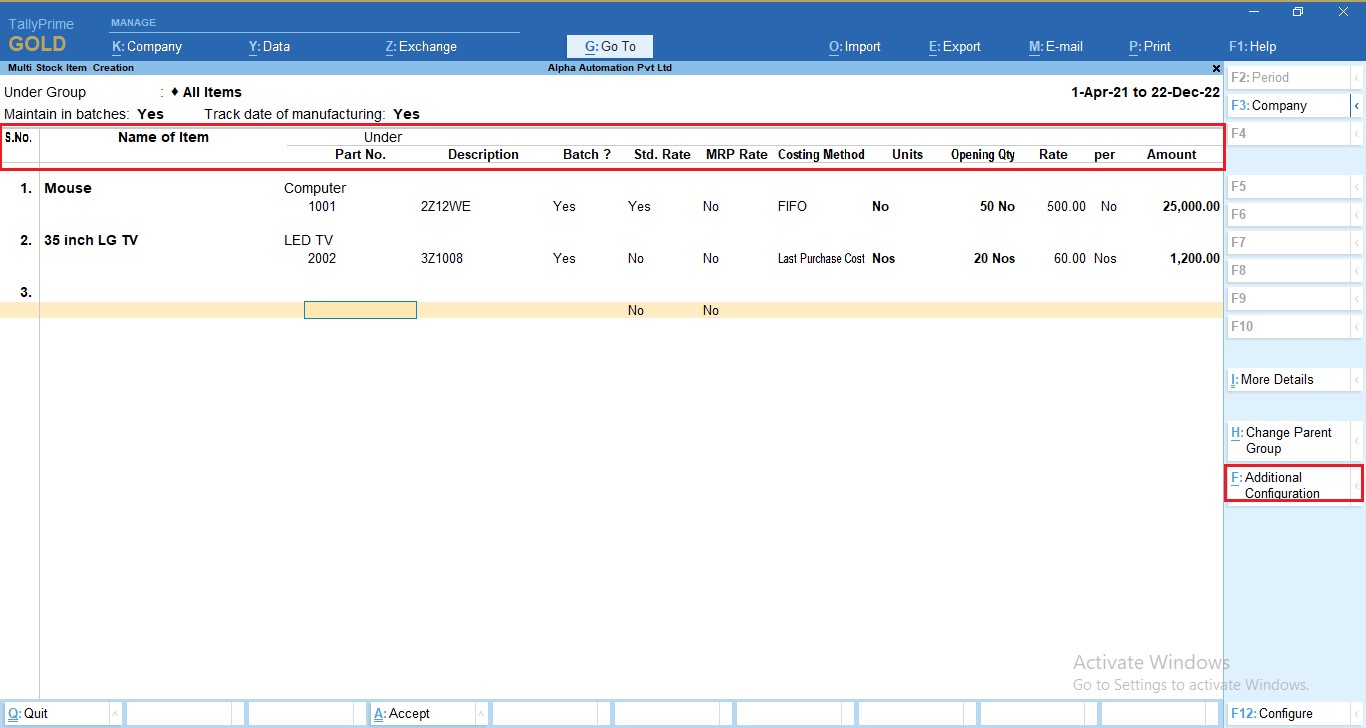
Task: Open the Y: Data menu
Action: click(x=269, y=46)
